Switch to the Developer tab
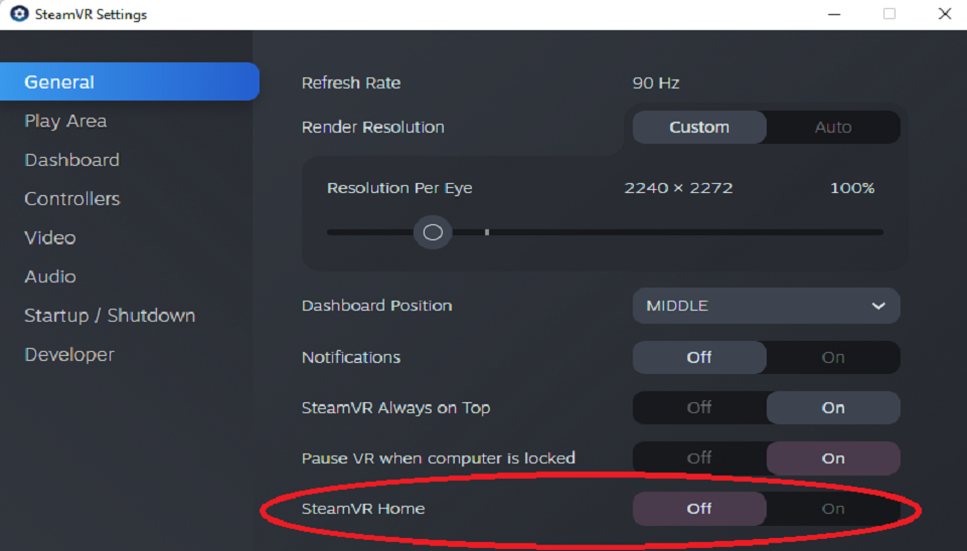 coord(70,355)
